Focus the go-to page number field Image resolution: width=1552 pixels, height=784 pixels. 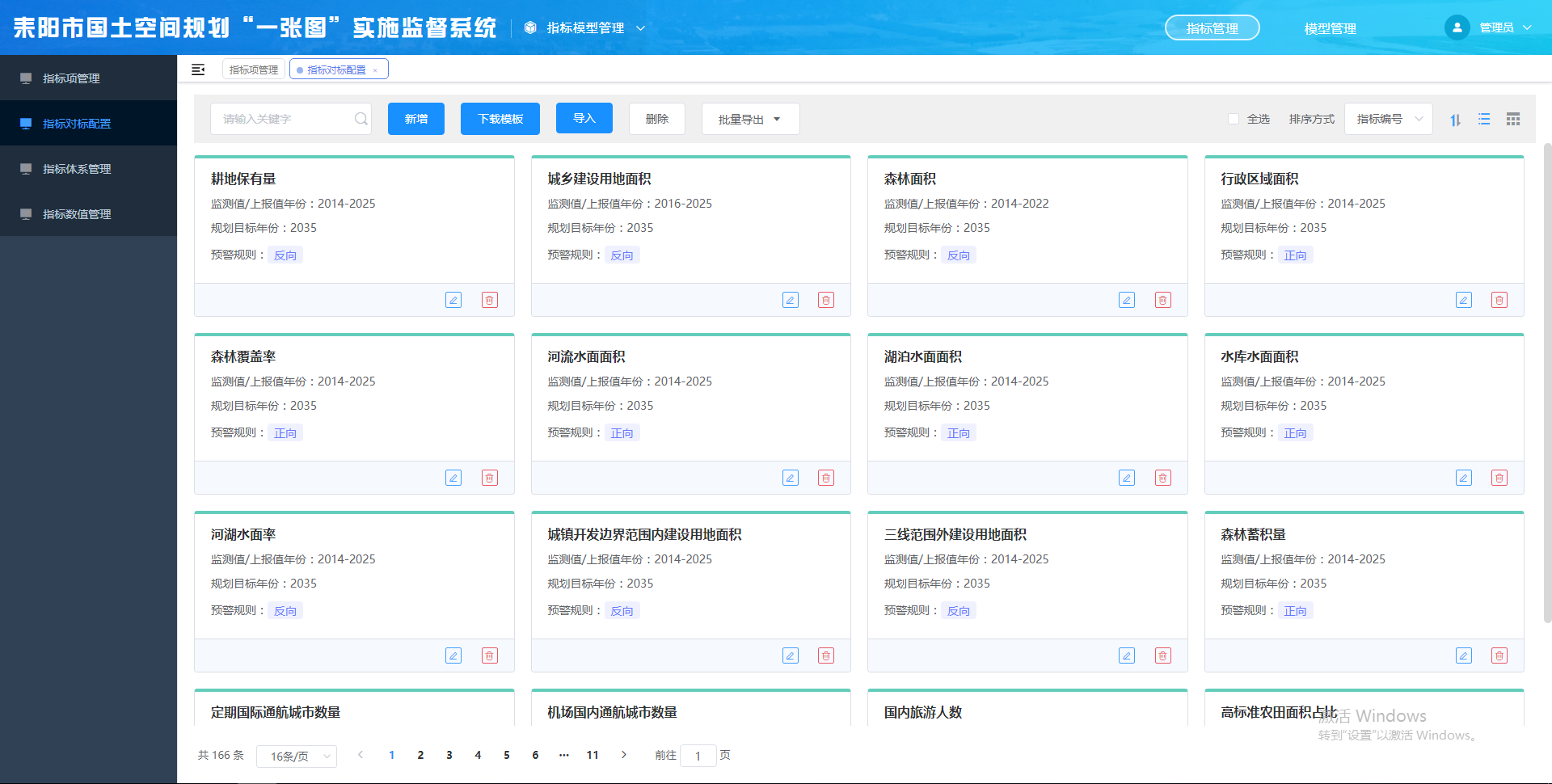click(698, 756)
